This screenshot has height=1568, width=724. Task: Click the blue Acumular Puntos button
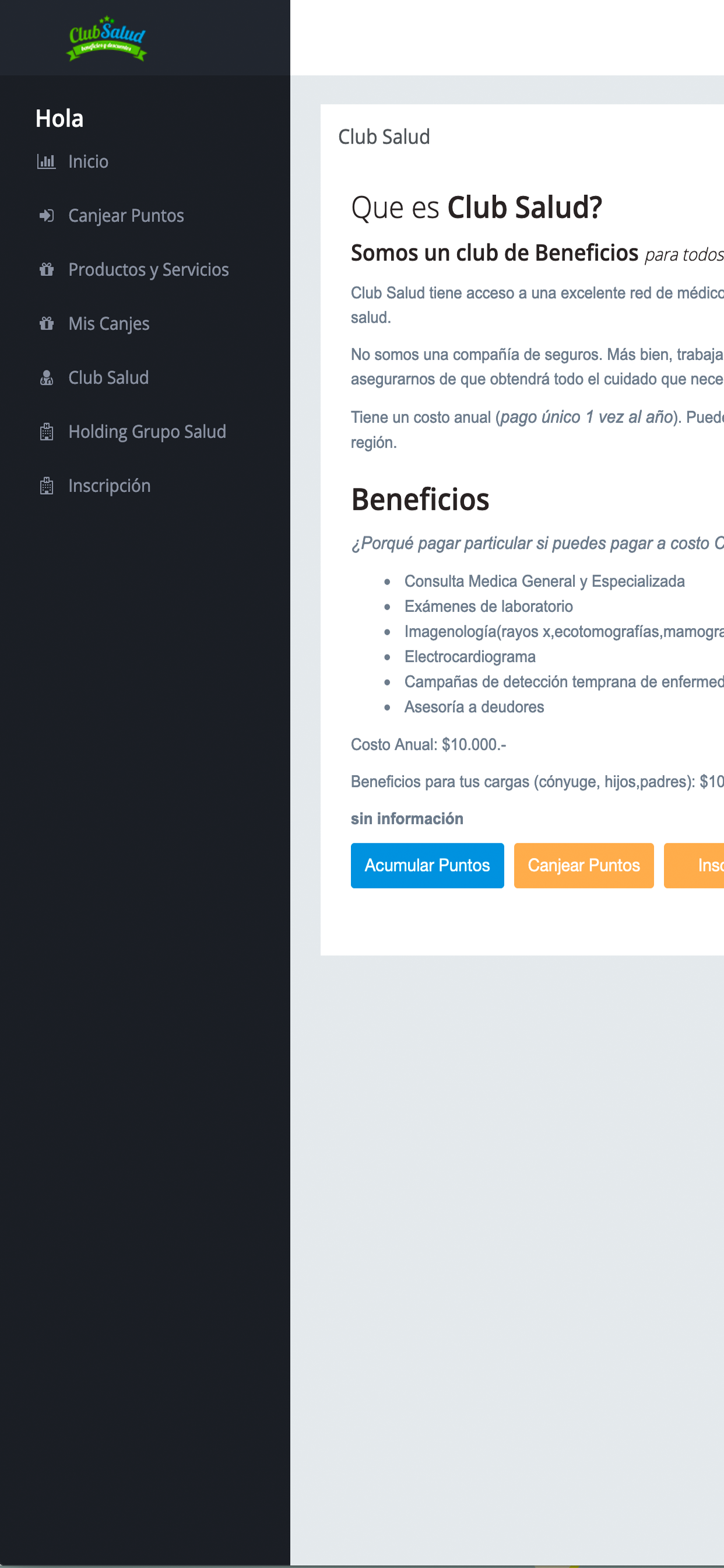point(427,865)
